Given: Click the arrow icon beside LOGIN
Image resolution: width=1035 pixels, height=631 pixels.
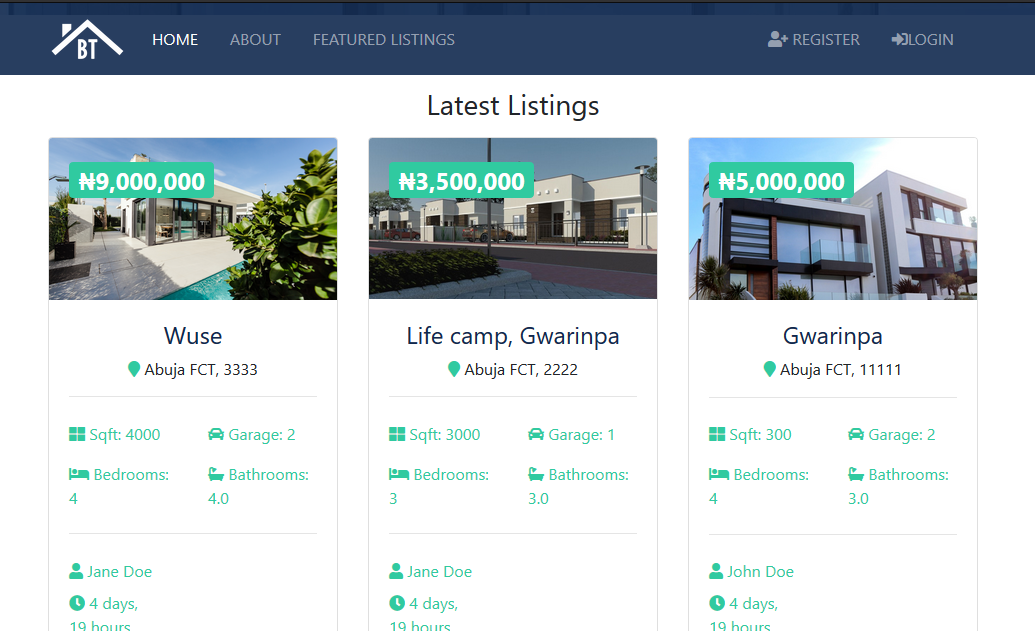Looking at the screenshot, I should point(899,39).
